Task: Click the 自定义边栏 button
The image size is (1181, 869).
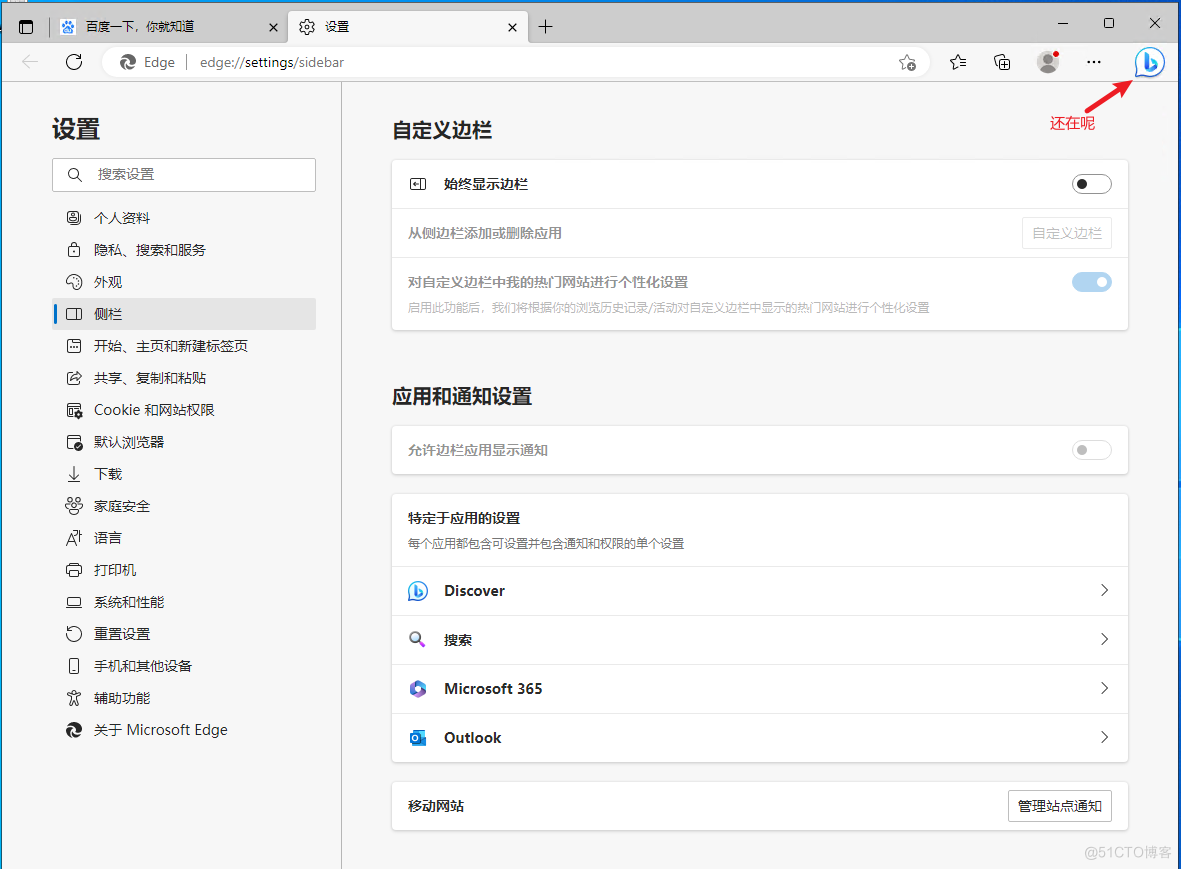Action: pyautogui.click(x=1066, y=233)
